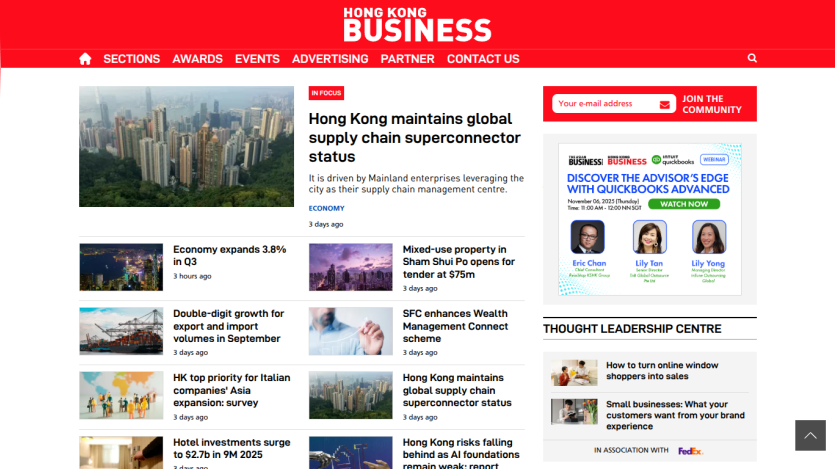835x469 pixels.
Task: Click the WATCH NOW button in webinar ad
Action: [684, 204]
